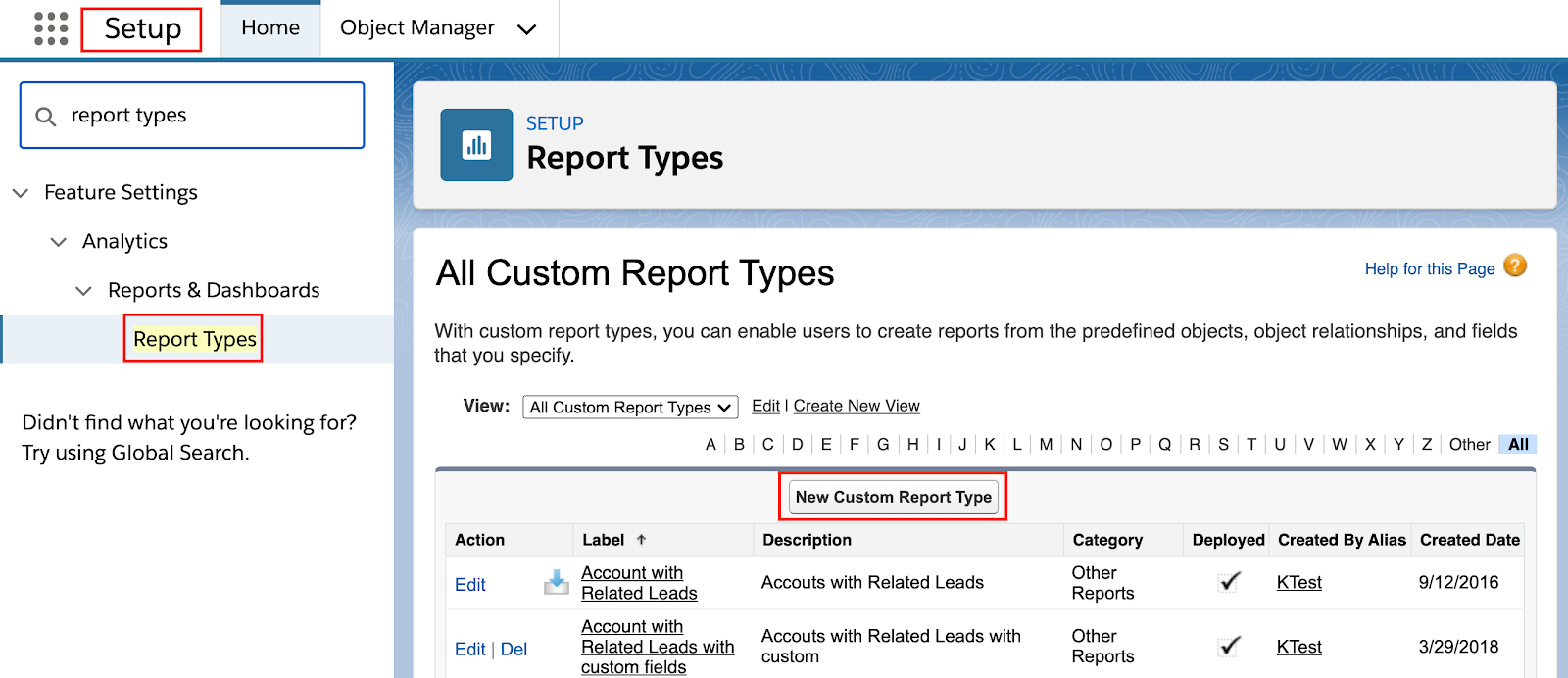Viewport: 1568px width, 678px height.
Task: Click deployed checkmark for Account with Related Leads
Action: click(x=1229, y=582)
